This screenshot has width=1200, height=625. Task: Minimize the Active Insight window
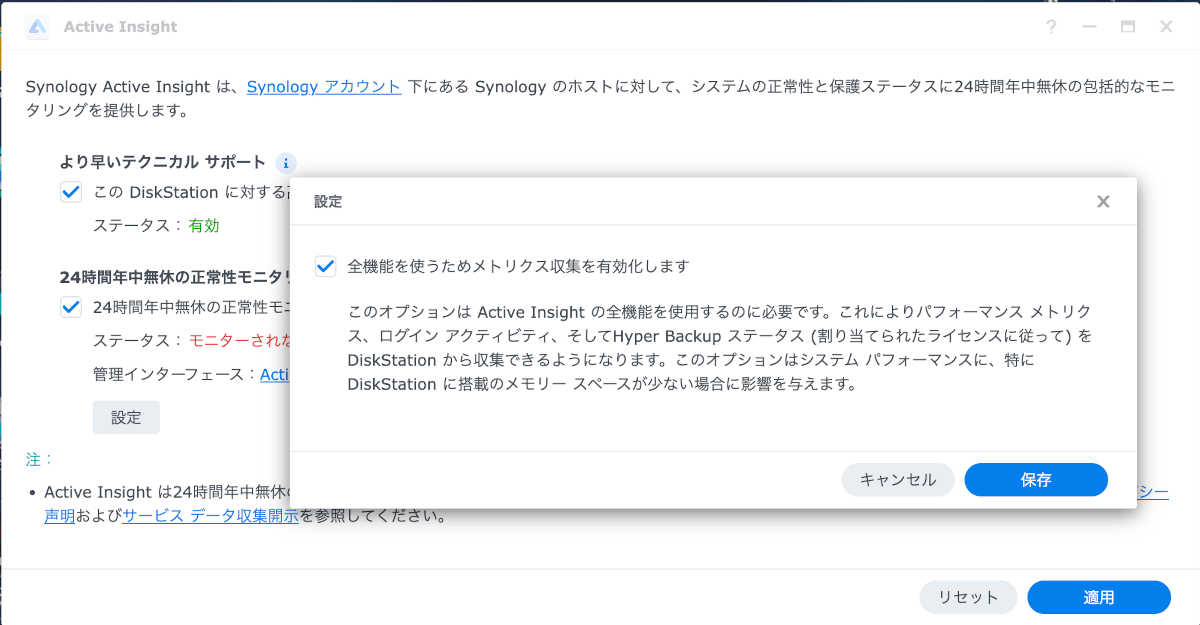(x=1089, y=27)
